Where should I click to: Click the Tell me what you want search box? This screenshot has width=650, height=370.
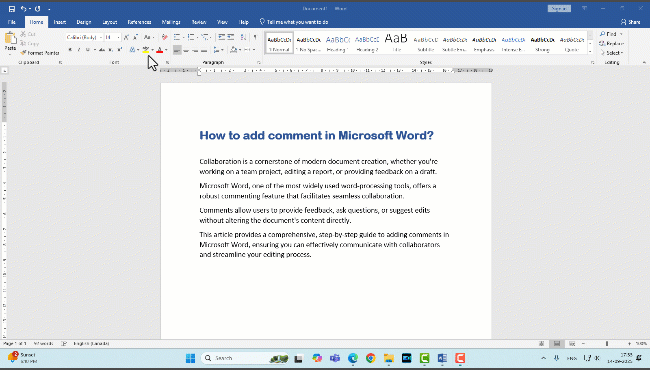(294, 22)
